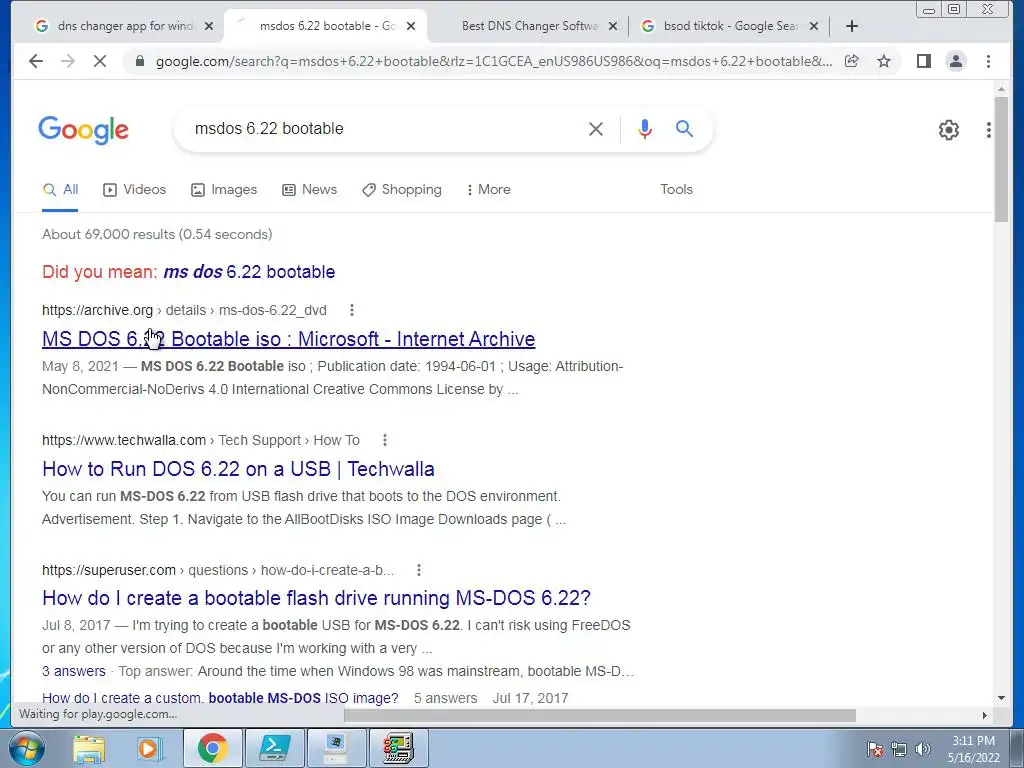Open the search Tools options
Screen dimensions: 1024x768
pos(676,189)
